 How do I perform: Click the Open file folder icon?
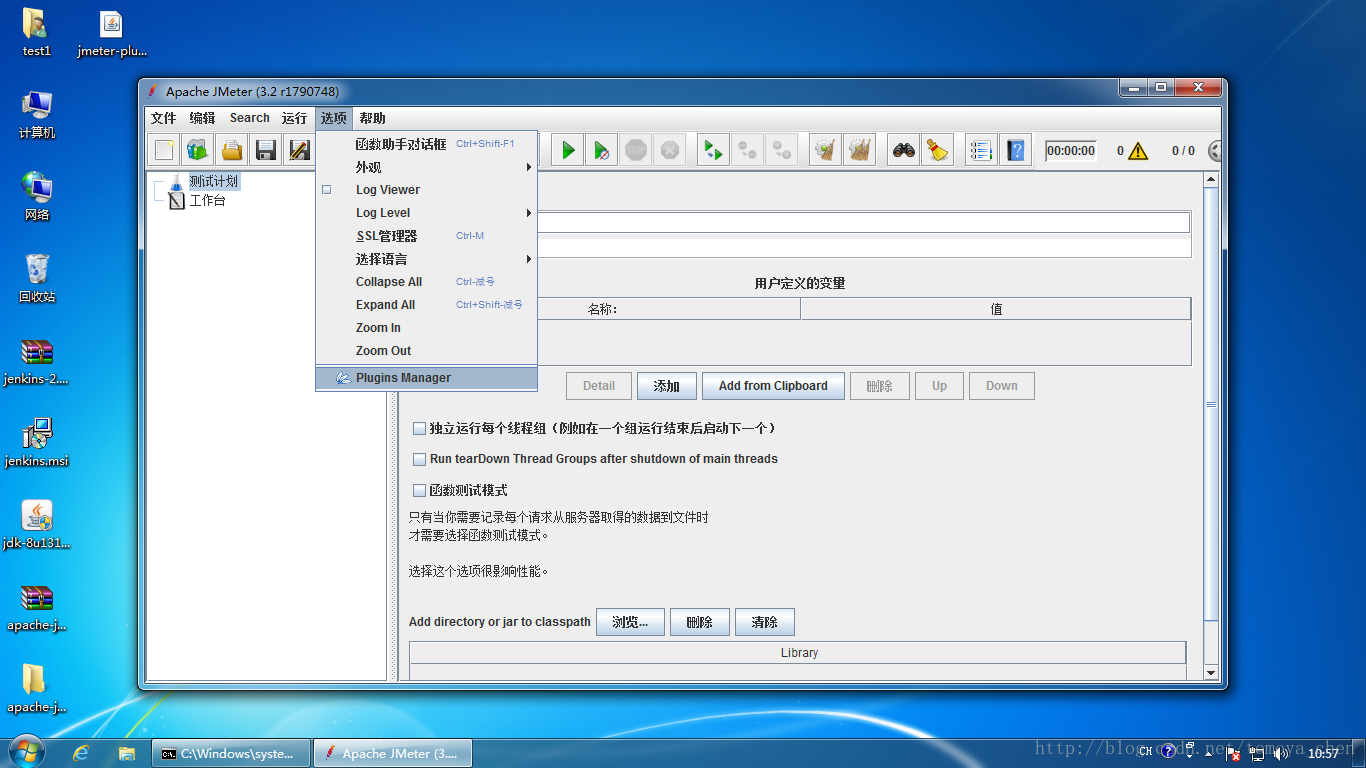(x=232, y=150)
